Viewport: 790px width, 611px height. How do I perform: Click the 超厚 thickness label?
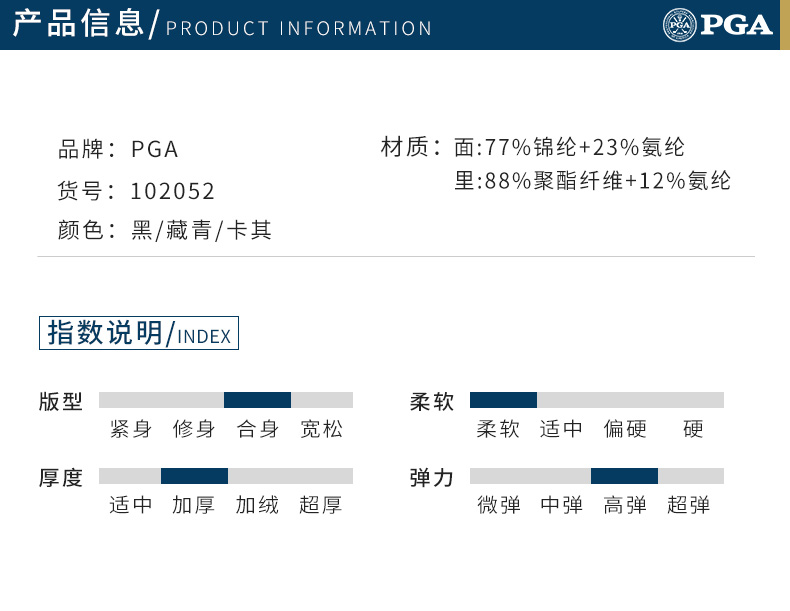(320, 505)
